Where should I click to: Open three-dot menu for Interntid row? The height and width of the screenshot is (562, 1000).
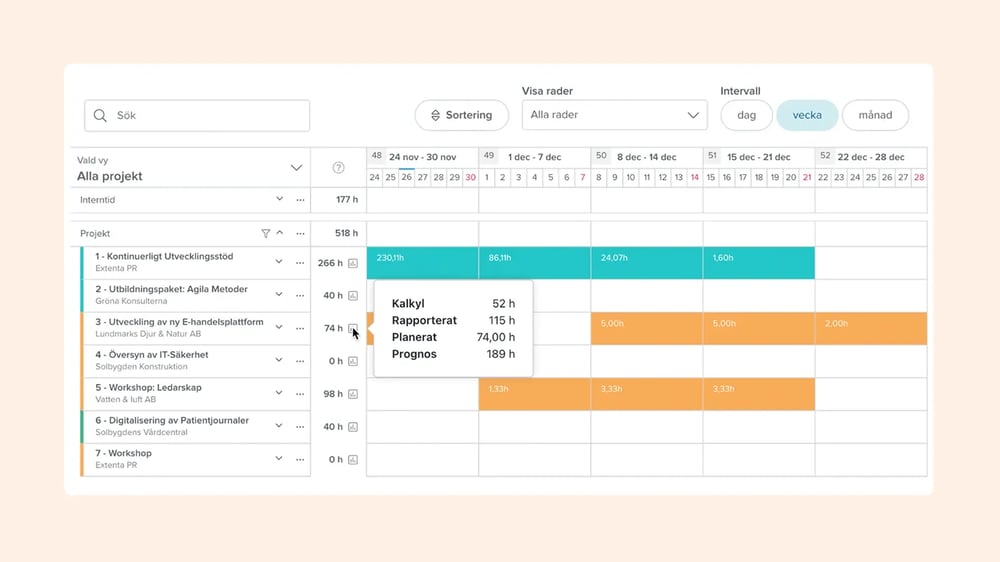[300, 200]
